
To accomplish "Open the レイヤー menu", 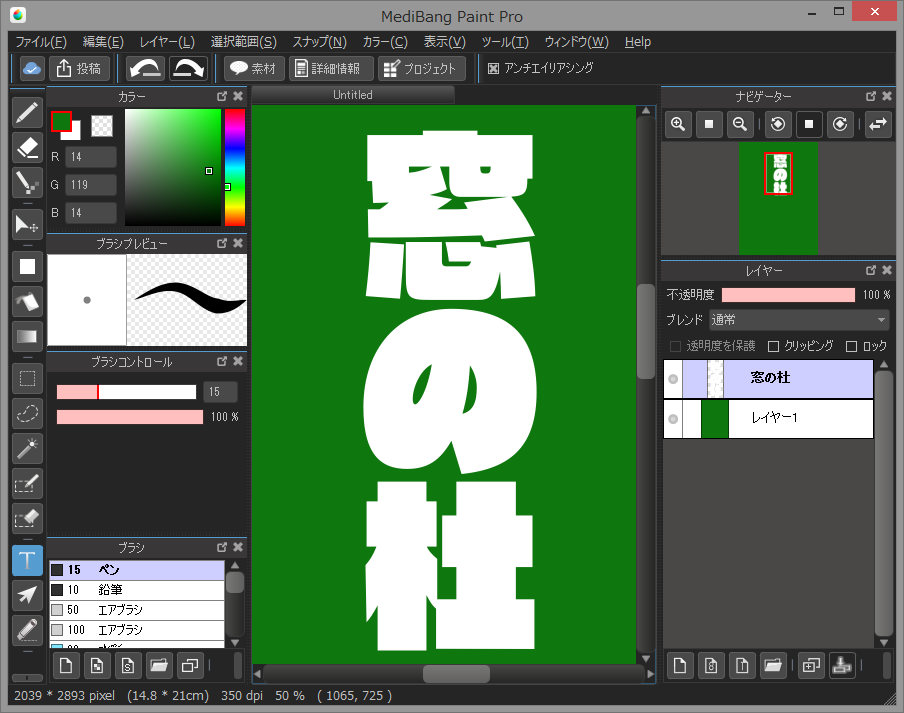I will tap(166, 42).
